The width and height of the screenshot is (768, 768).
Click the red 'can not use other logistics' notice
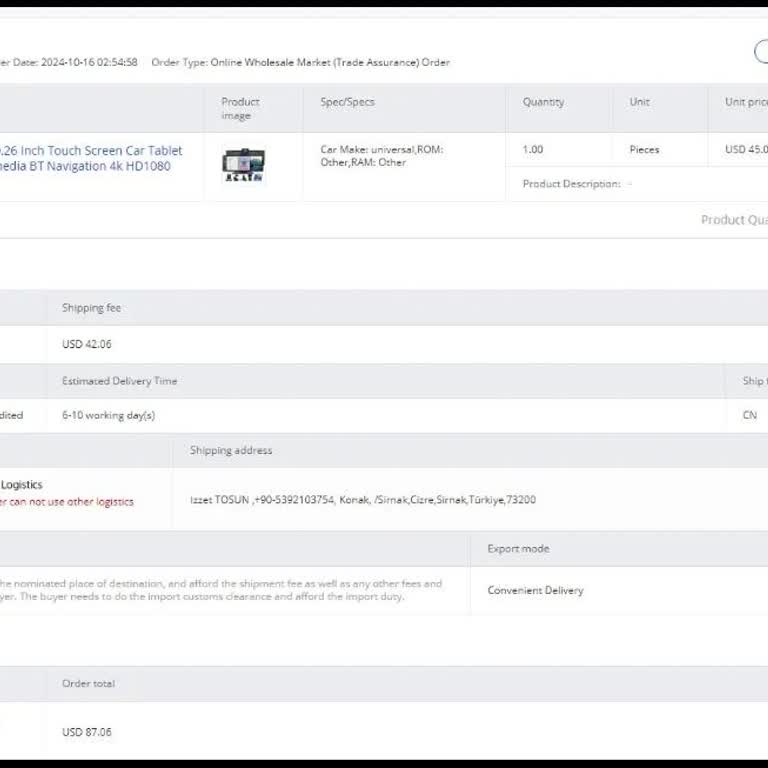66,502
